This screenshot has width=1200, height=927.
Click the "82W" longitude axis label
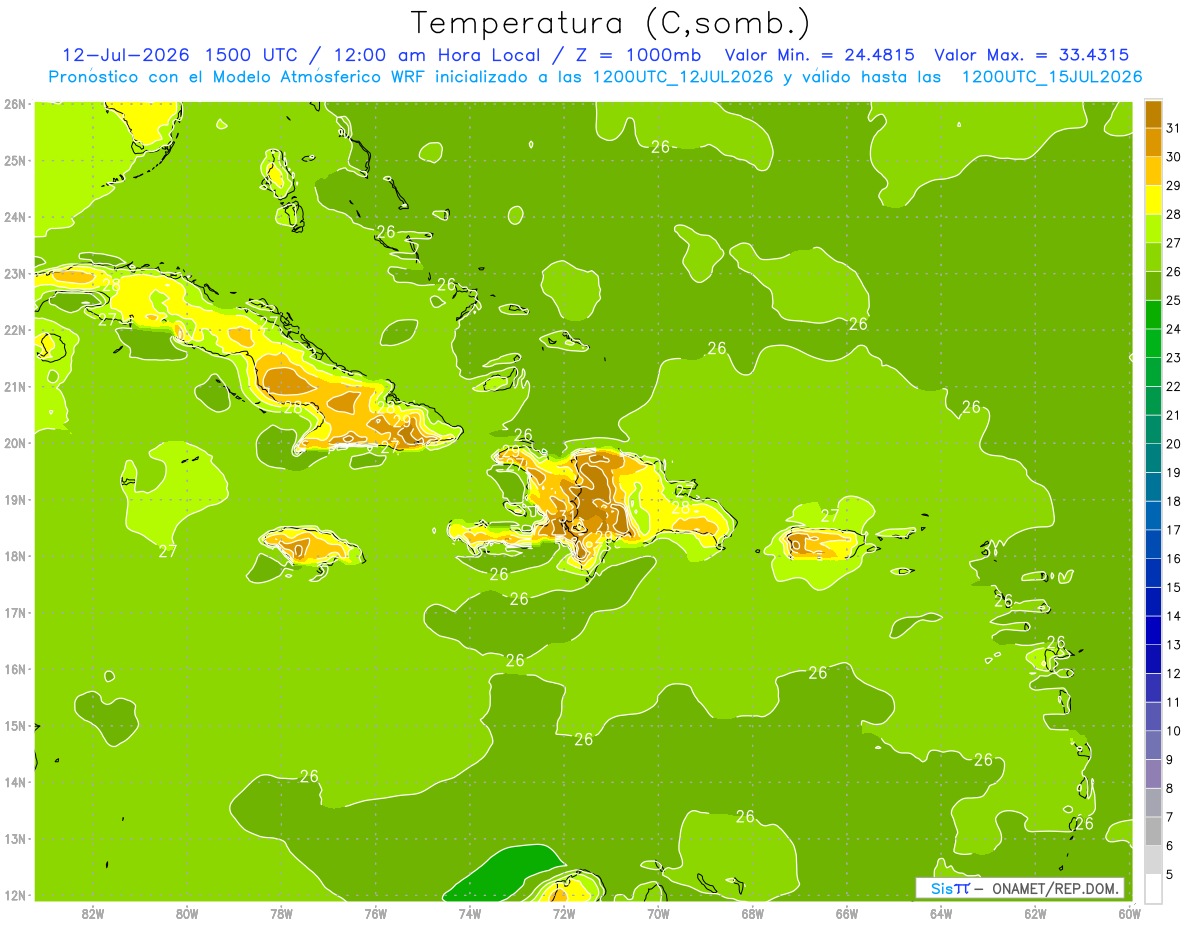point(92,912)
